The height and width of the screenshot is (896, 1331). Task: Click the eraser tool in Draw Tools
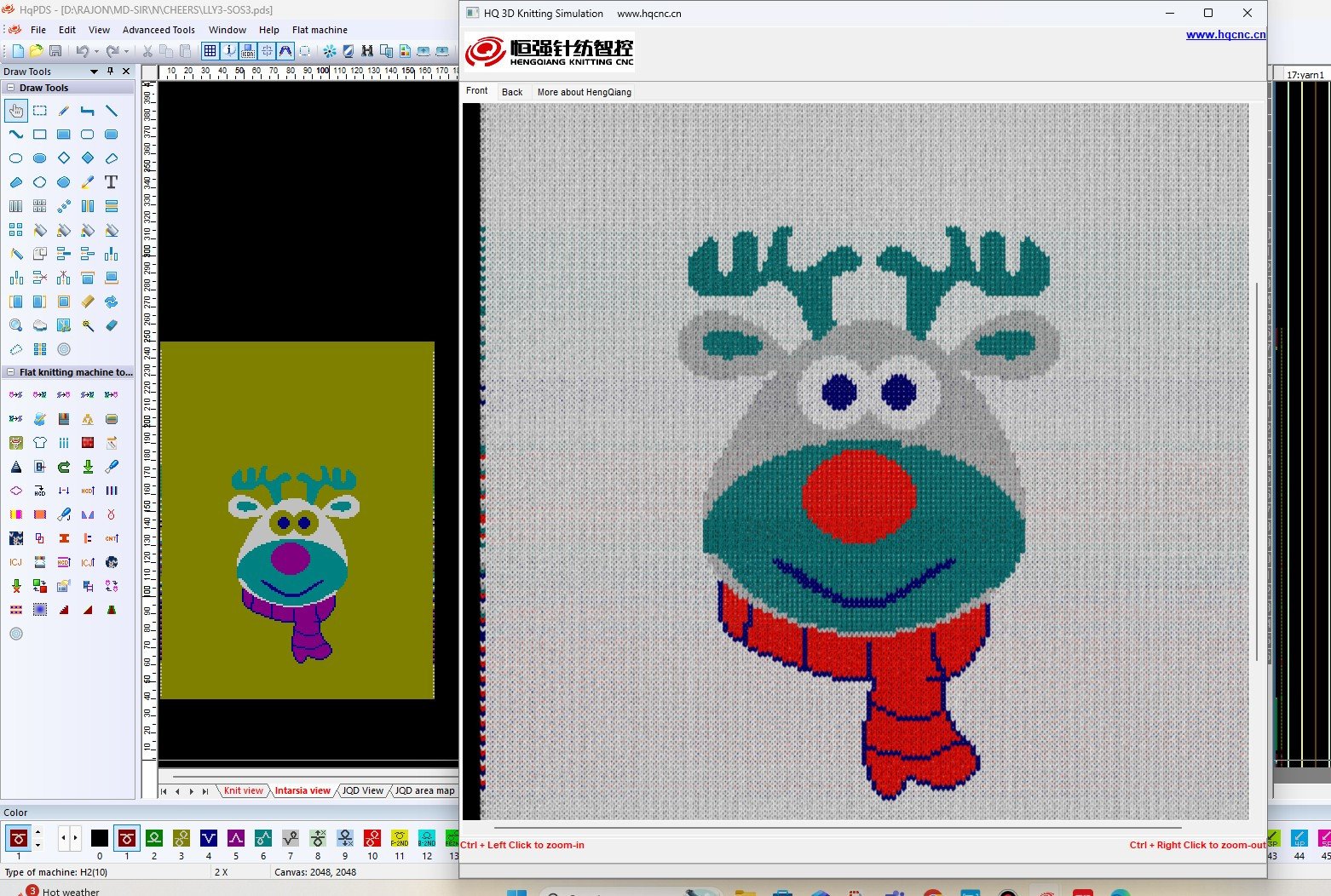(x=112, y=325)
